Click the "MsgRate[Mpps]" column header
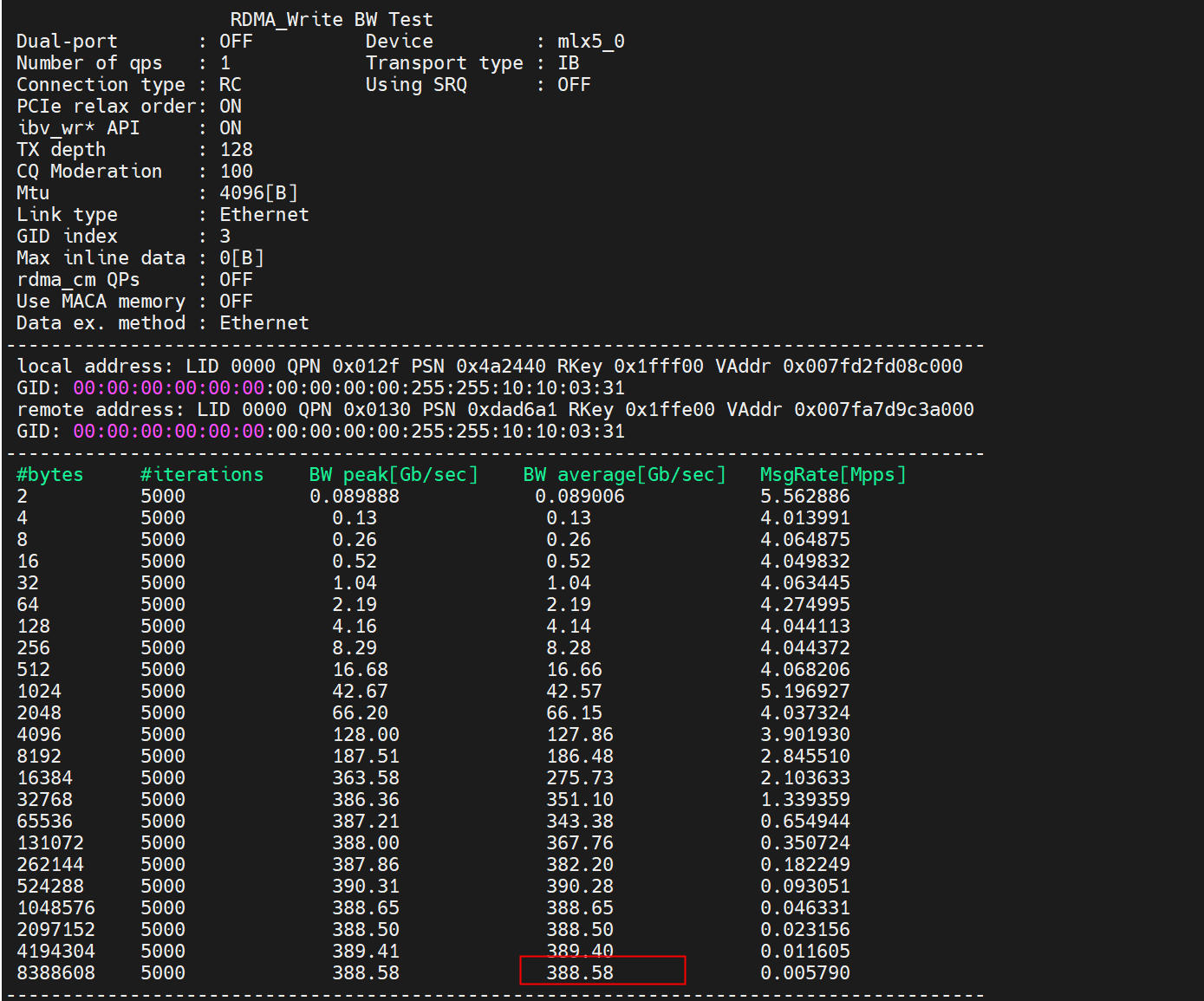This screenshot has width=1204, height=1001. click(x=833, y=474)
